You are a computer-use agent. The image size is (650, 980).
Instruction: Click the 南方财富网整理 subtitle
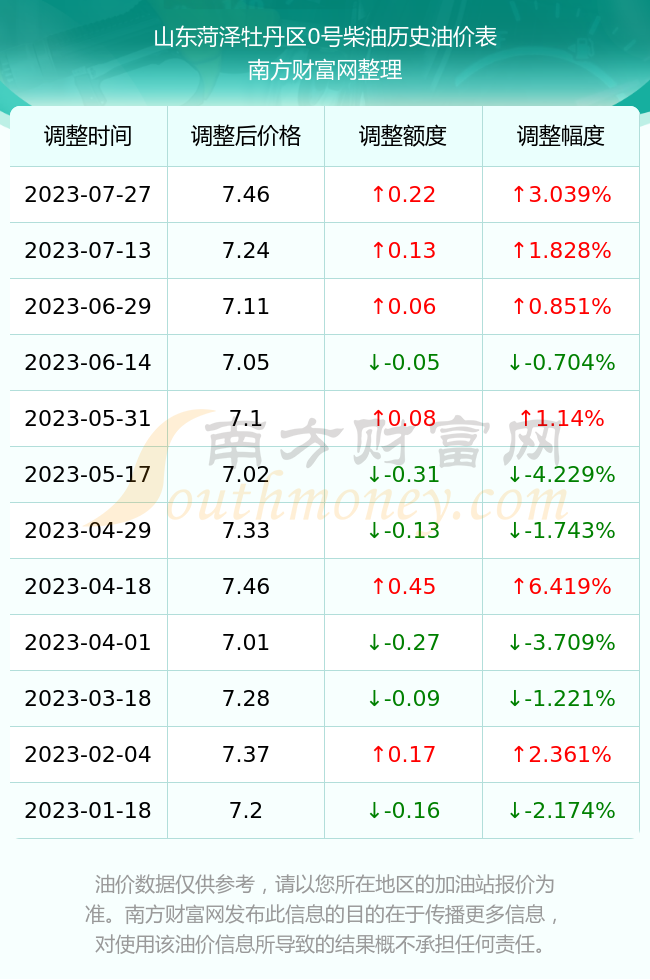(325, 69)
